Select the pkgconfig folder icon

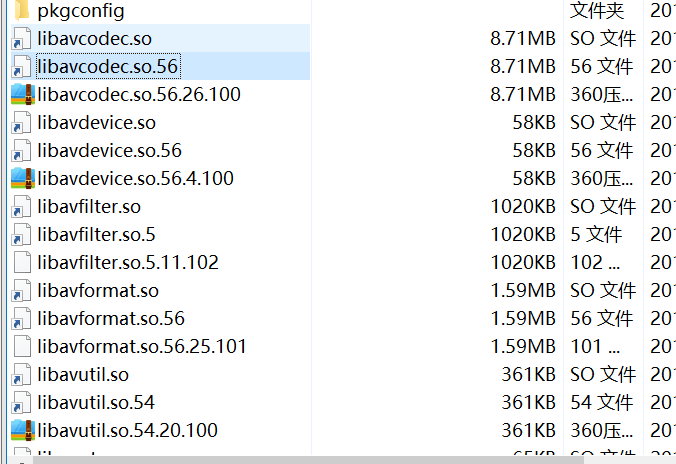coord(22,9)
